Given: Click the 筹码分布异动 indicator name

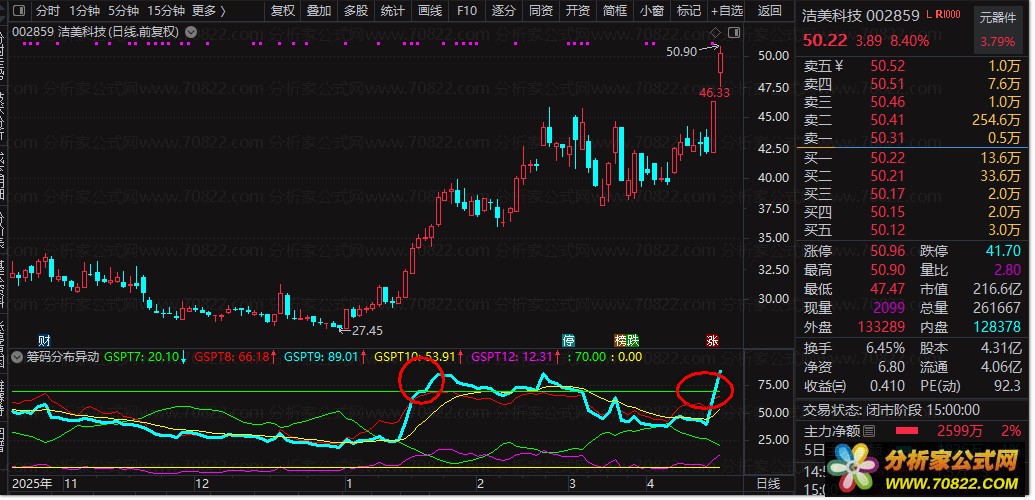Looking at the screenshot, I should point(63,357).
